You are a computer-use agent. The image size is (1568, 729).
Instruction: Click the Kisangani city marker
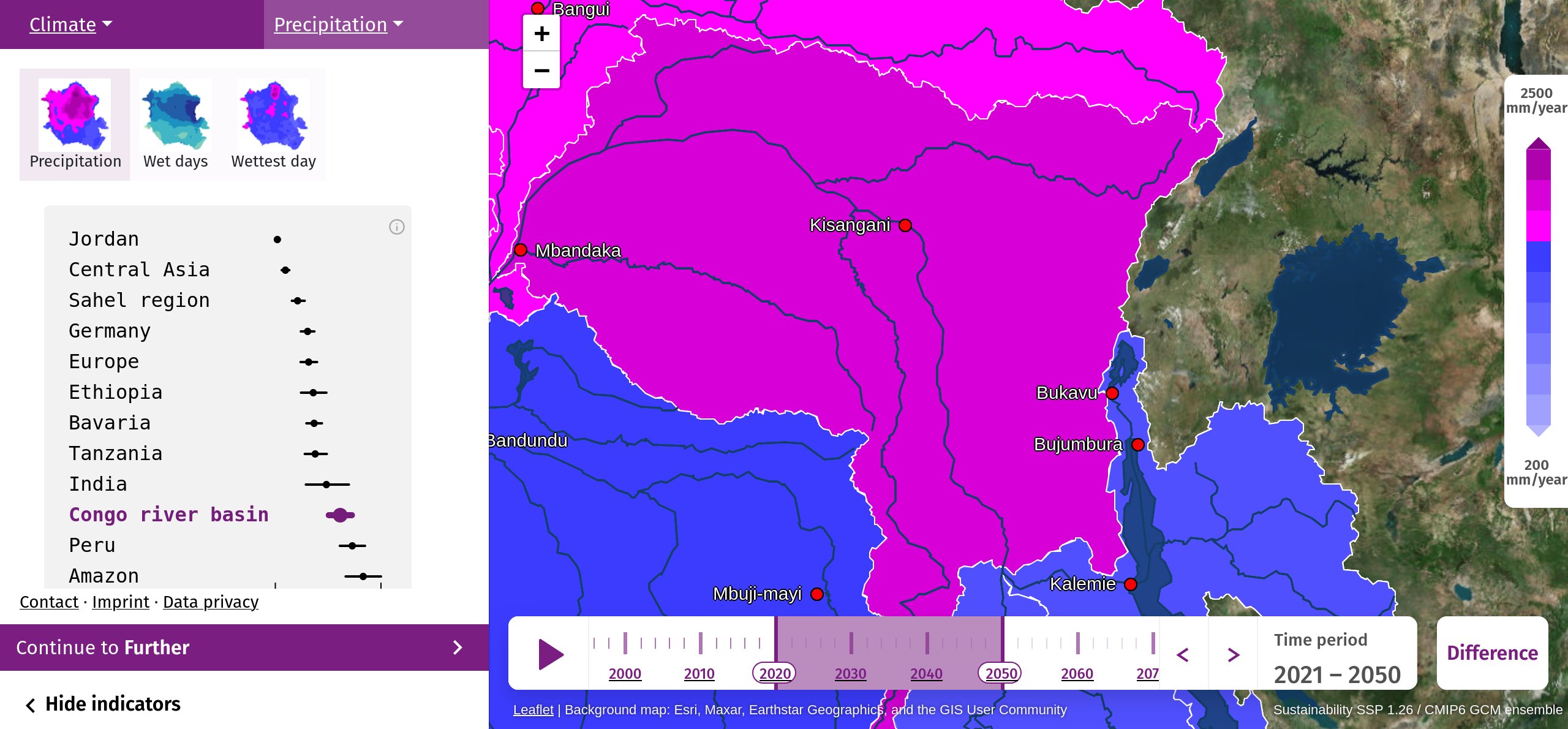point(905,225)
